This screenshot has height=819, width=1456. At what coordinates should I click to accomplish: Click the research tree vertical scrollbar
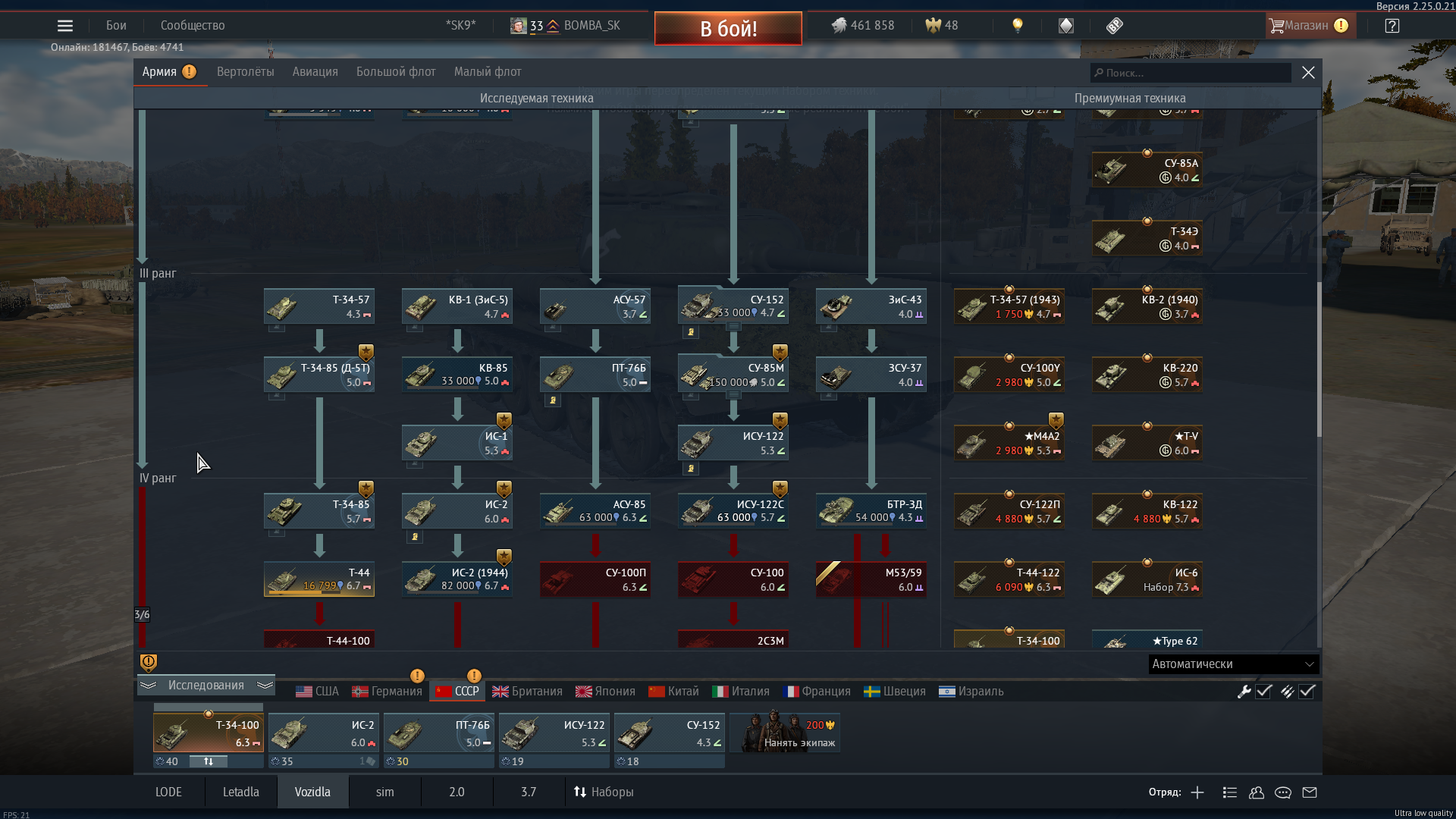(1319, 360)
